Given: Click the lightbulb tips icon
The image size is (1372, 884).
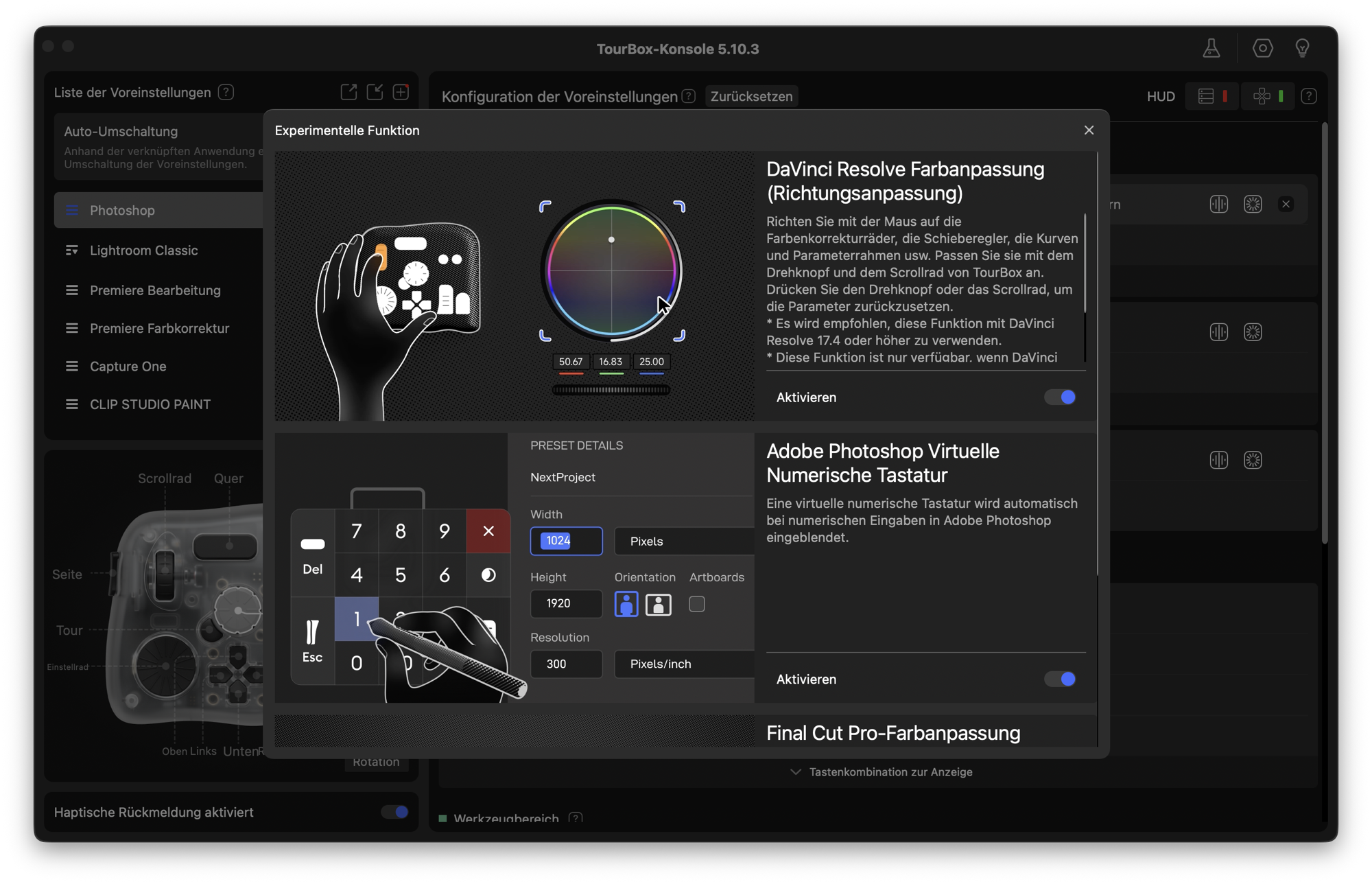Looking at the screenshot, I should (1302, 49).
